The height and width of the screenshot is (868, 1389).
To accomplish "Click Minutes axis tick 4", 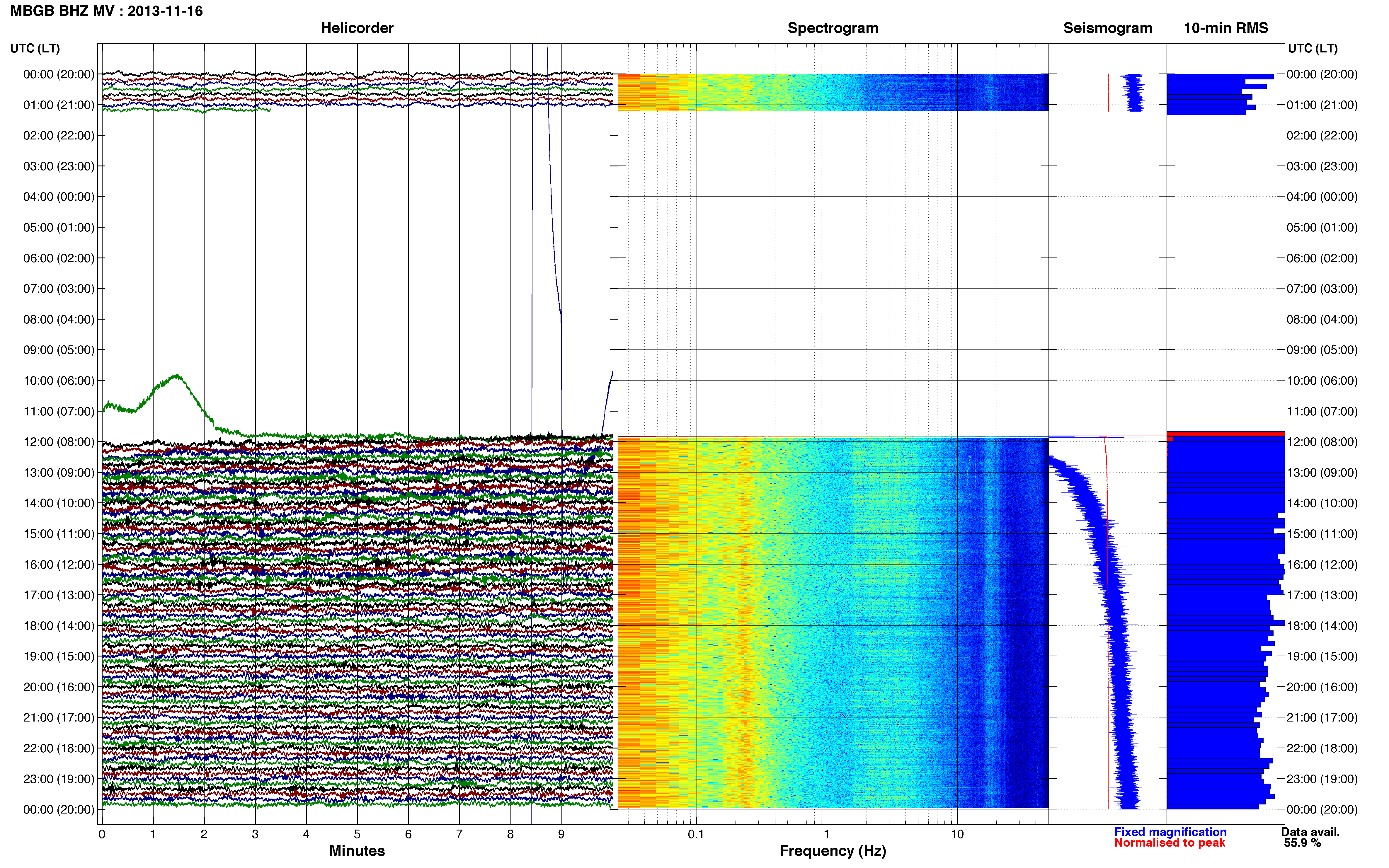I will coord(306,834).
